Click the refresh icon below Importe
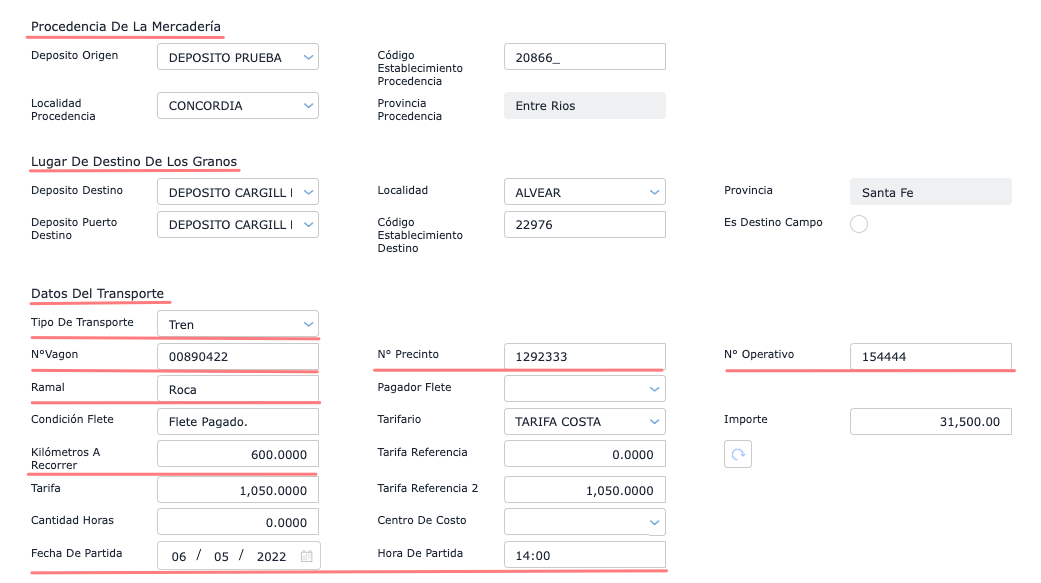Image resolution: width=1041 pixels, height=583 pixels. [738, 454]
